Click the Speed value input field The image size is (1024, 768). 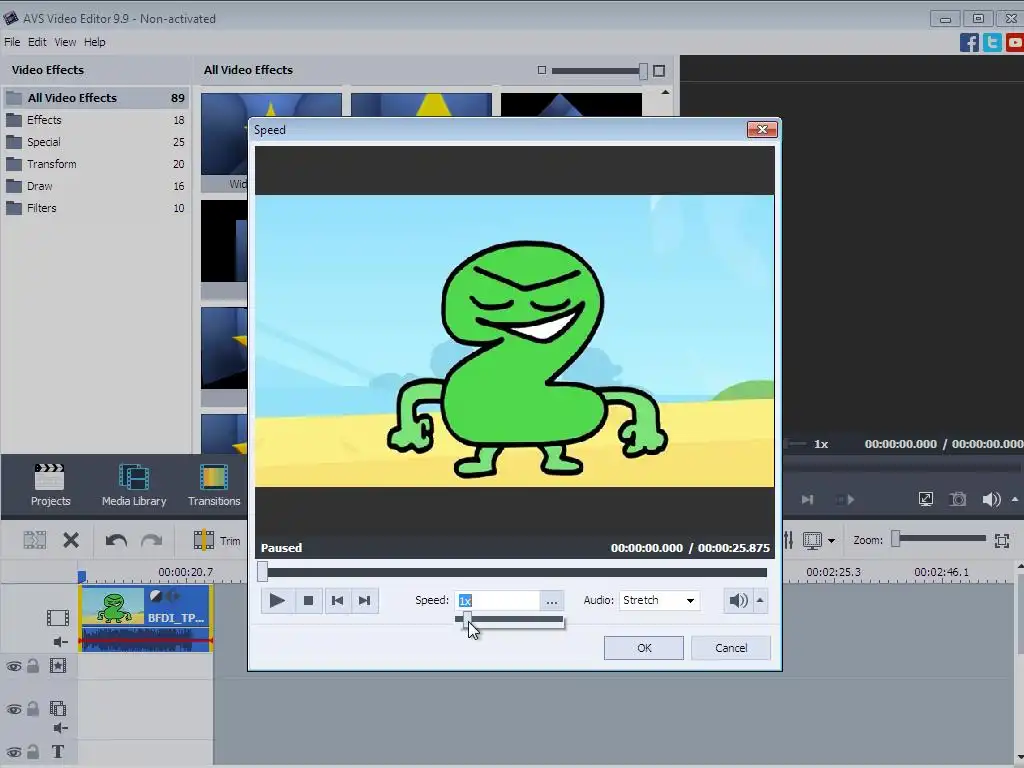[498, 600]
